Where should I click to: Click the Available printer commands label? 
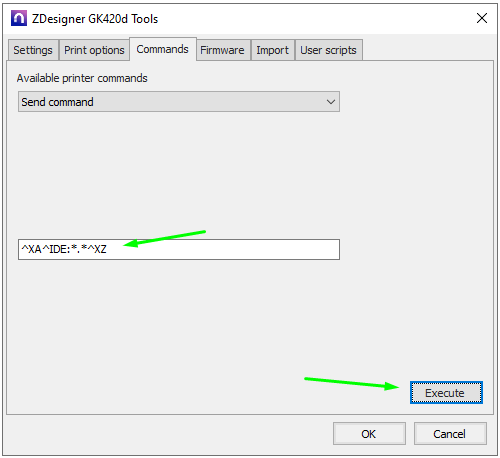[x=82, y=78]
